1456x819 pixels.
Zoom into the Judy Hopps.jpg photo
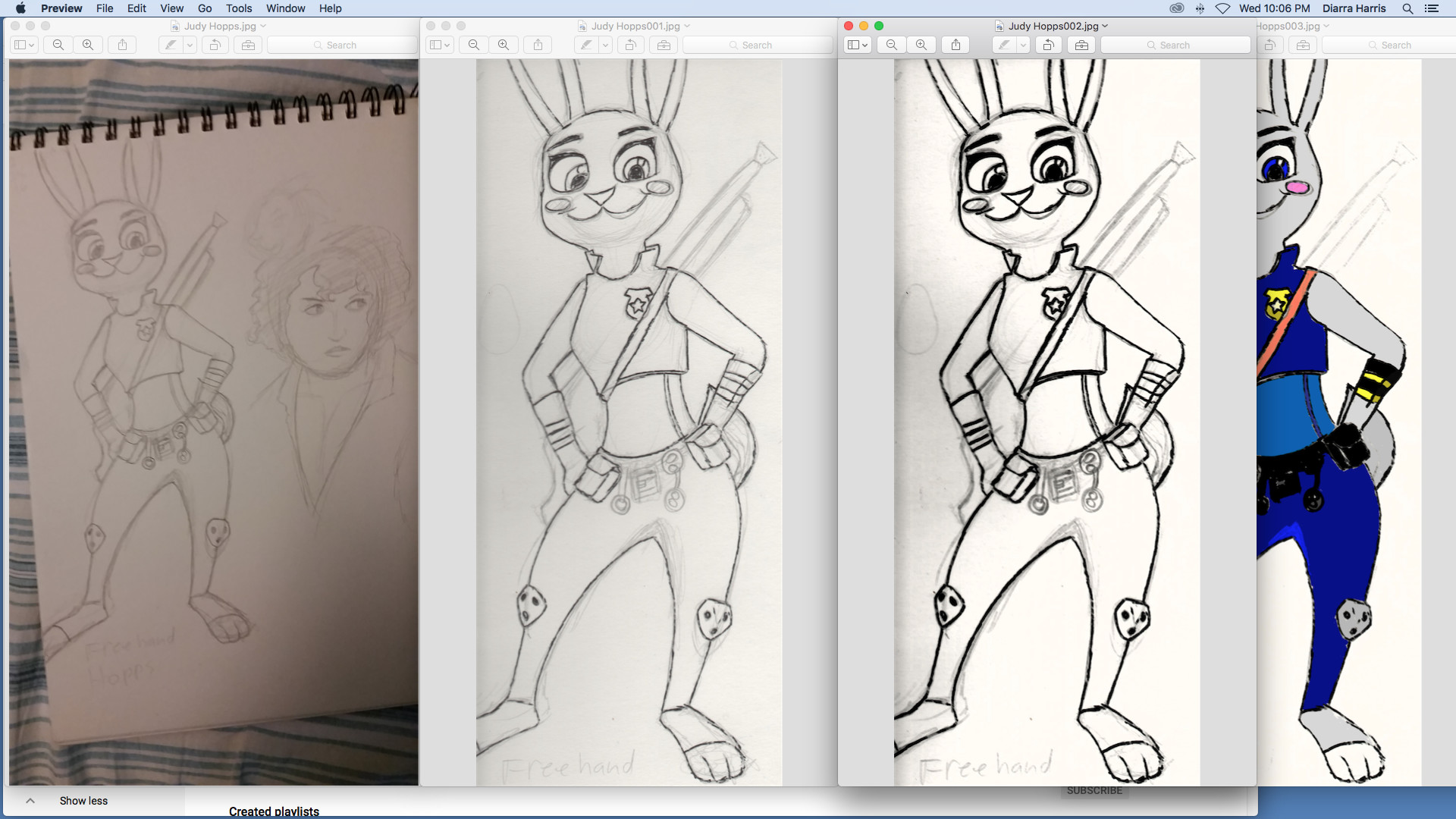click(88, 45)
